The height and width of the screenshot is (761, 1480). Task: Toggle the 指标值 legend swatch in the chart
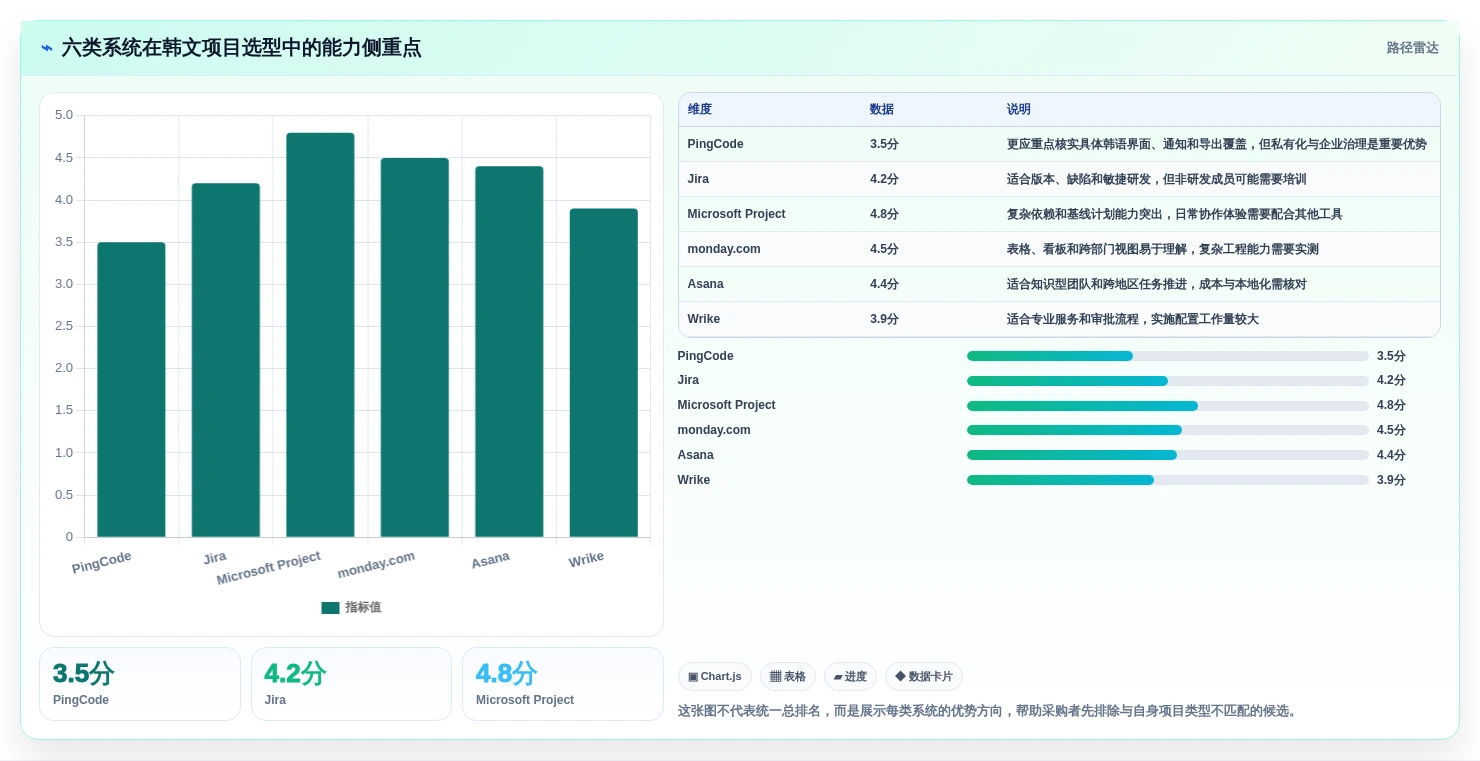click(330, 608)
